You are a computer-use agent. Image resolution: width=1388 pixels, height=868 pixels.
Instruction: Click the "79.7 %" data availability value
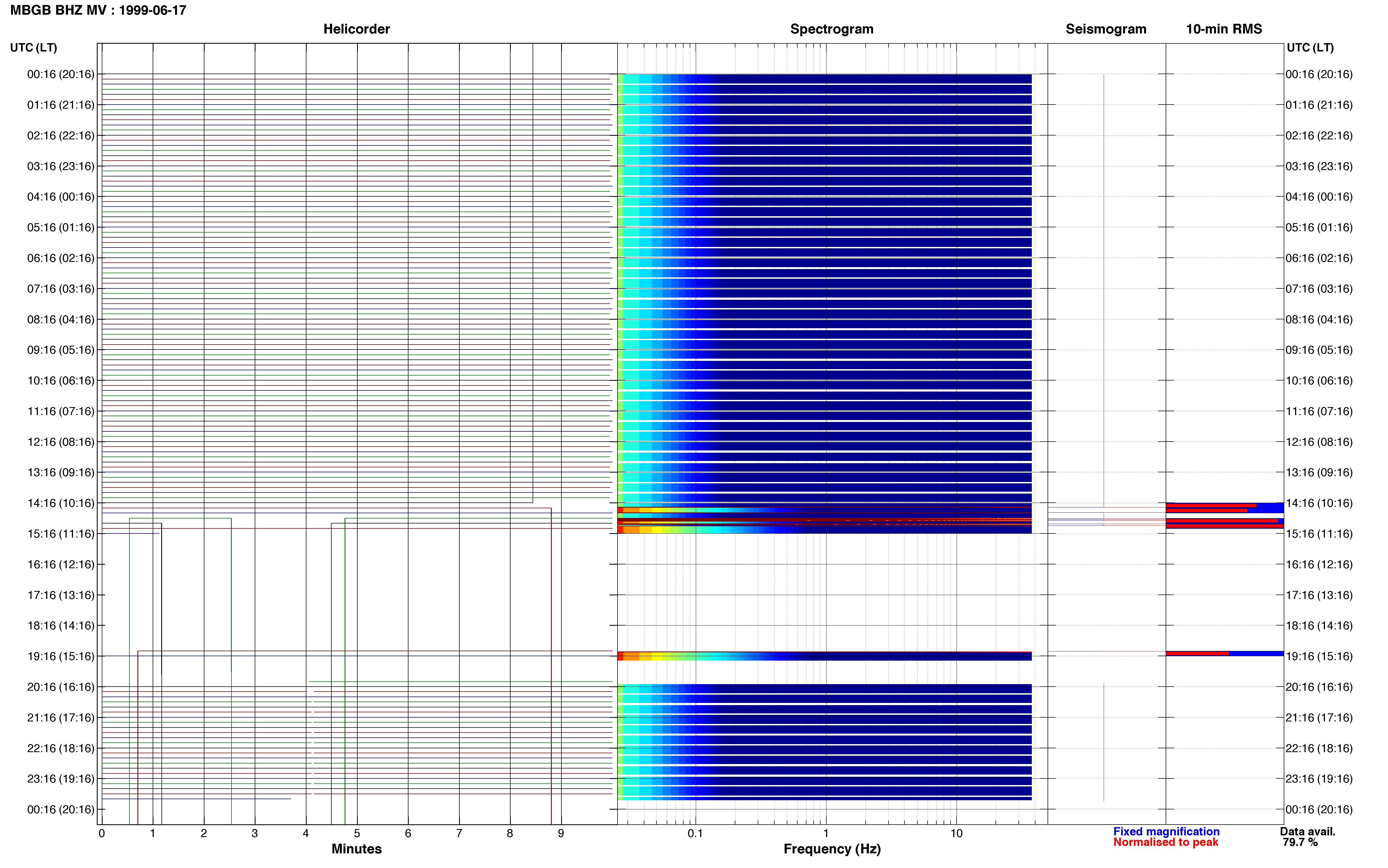coord(1300,842)
